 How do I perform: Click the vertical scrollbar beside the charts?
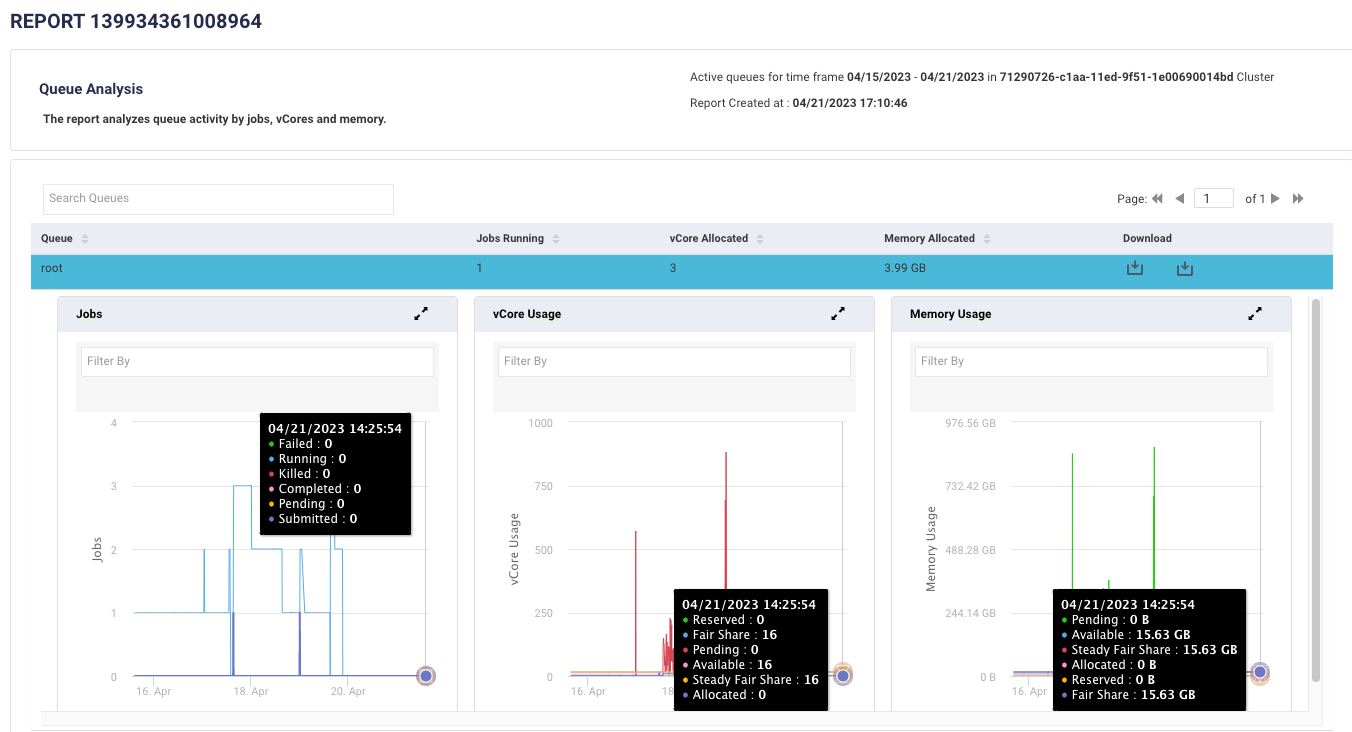(x=1316, y=490)
